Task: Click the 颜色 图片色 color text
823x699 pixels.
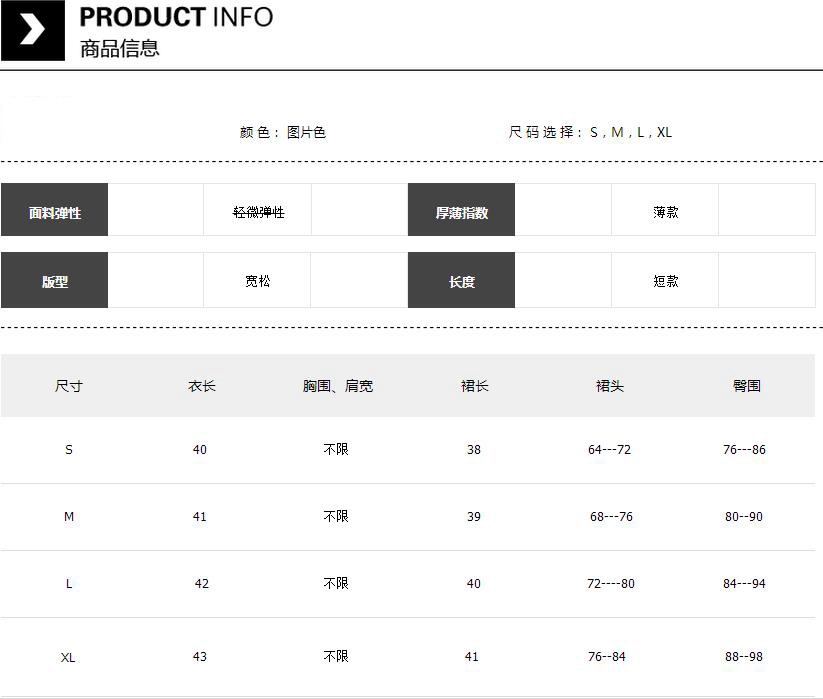Action: click(x=283, y=132)
